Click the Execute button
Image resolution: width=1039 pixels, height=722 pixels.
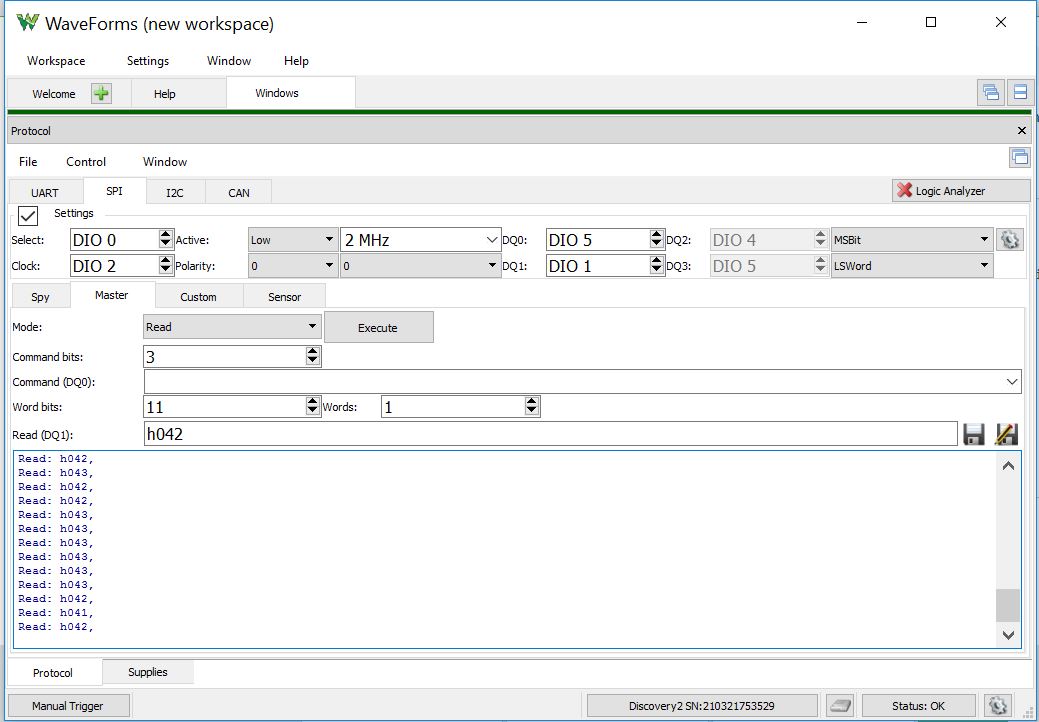point(378,327)
